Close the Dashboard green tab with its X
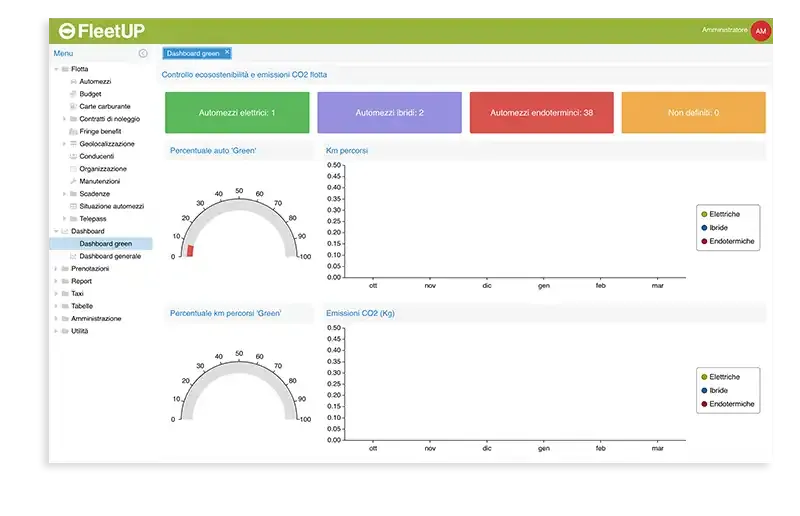Viewport: 800px width, 516px height. [x=227, y=52]
